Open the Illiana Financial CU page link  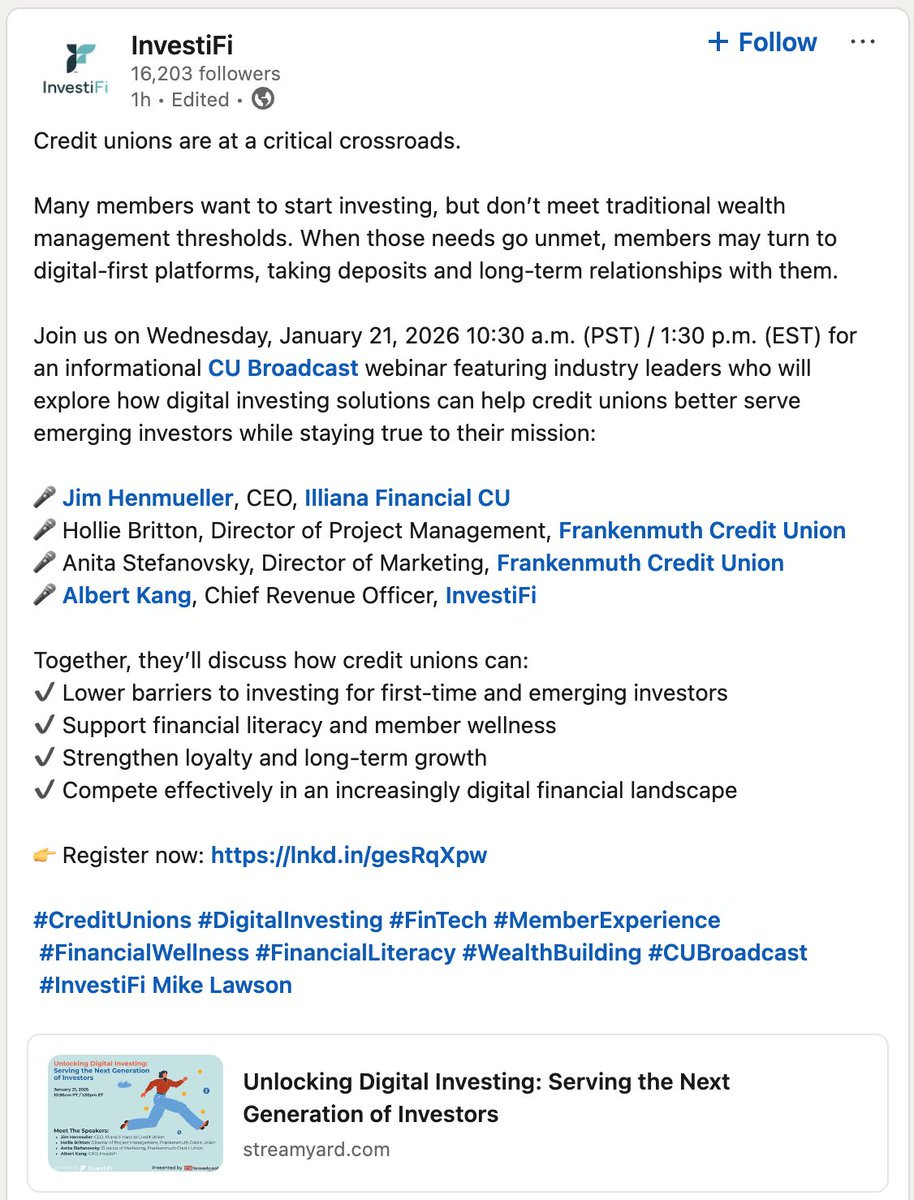[x=407, y=498]
